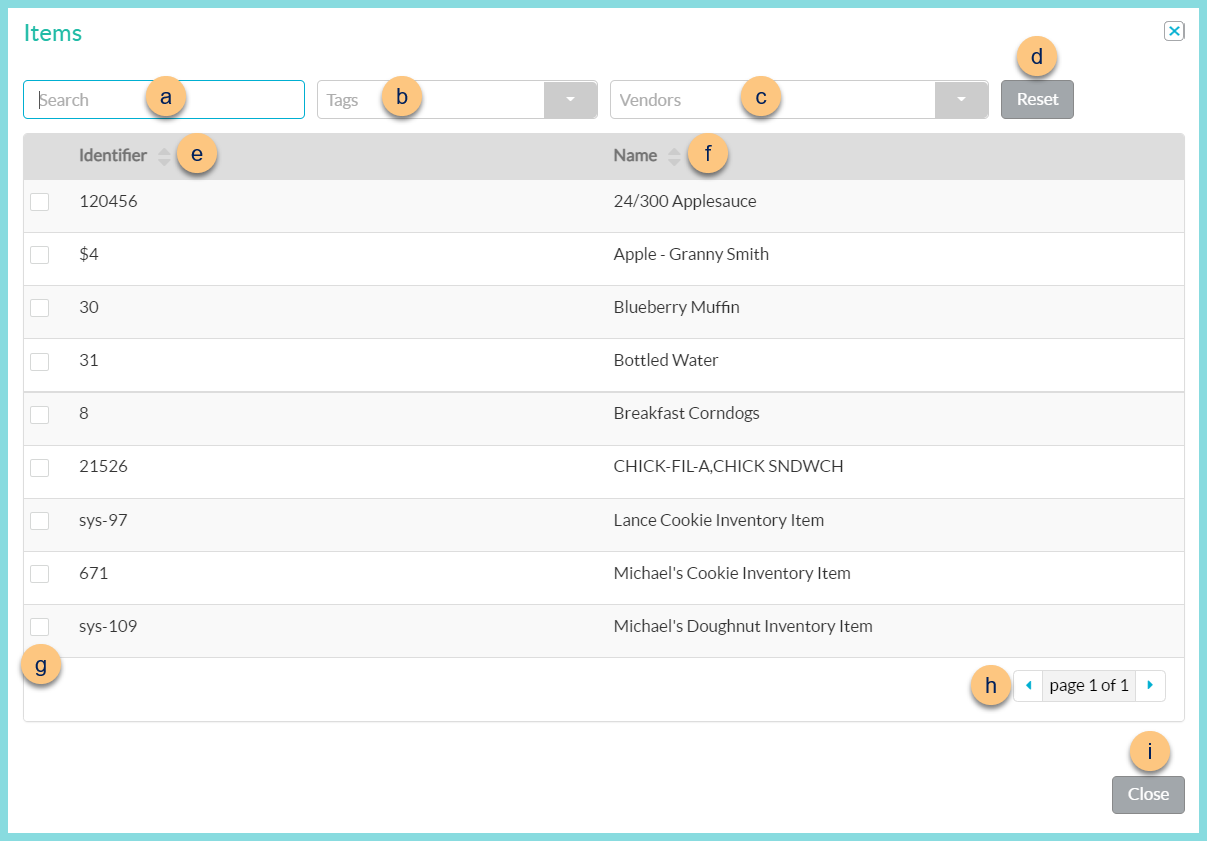
Task: Select the Blueberry Muffin row checkbox
Action: coord(39,307)
